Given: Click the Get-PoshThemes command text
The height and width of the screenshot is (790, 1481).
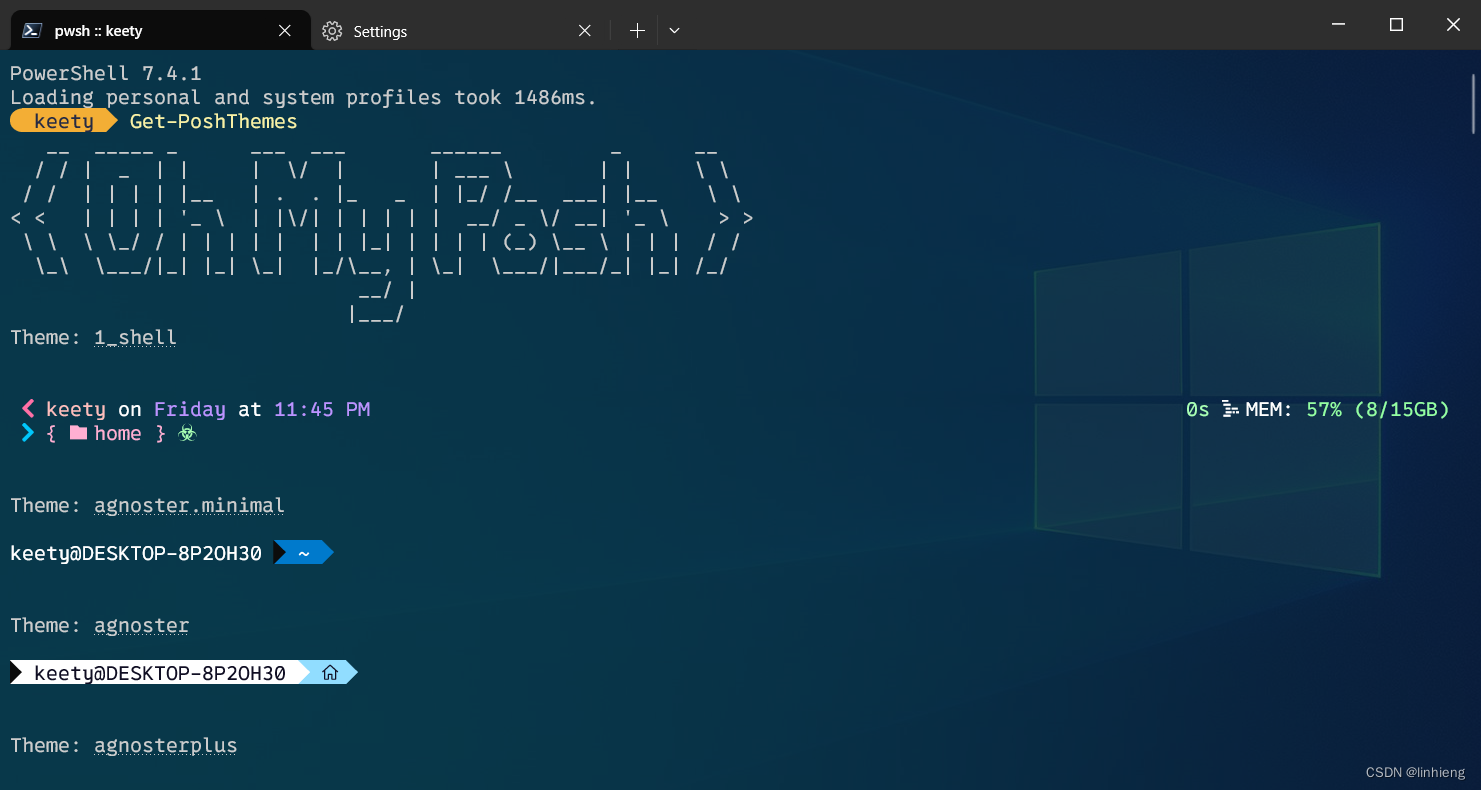Looking at the screenshot, I should click(214, 121).
